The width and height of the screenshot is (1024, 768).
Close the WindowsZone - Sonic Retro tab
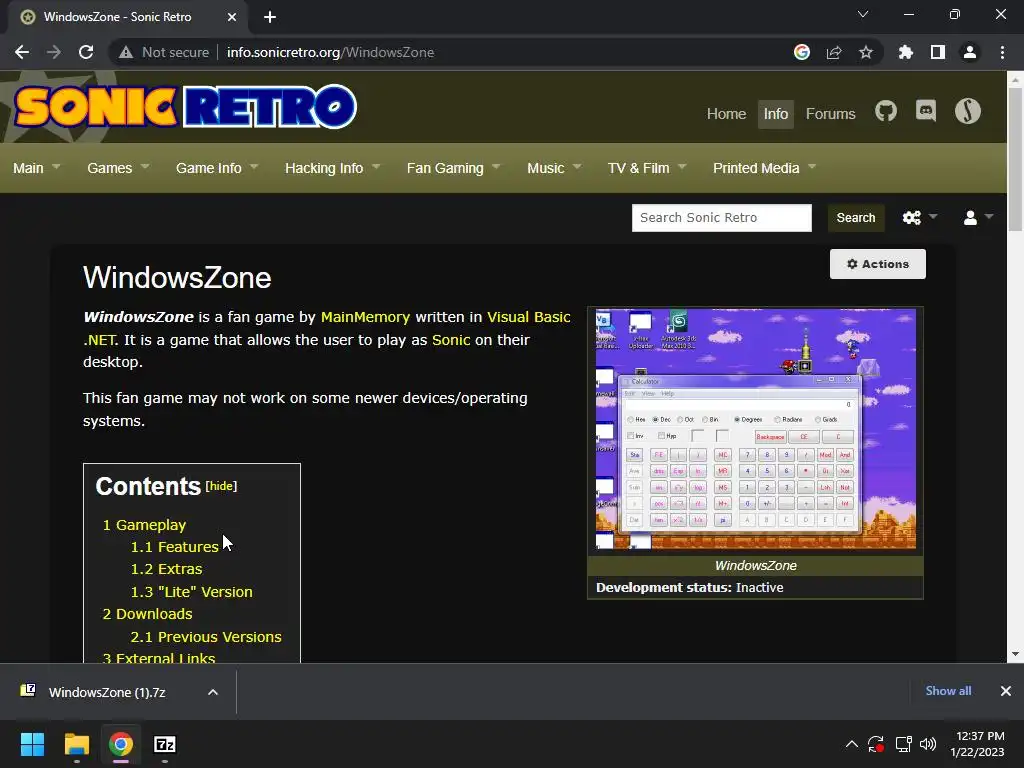(232, 17)
